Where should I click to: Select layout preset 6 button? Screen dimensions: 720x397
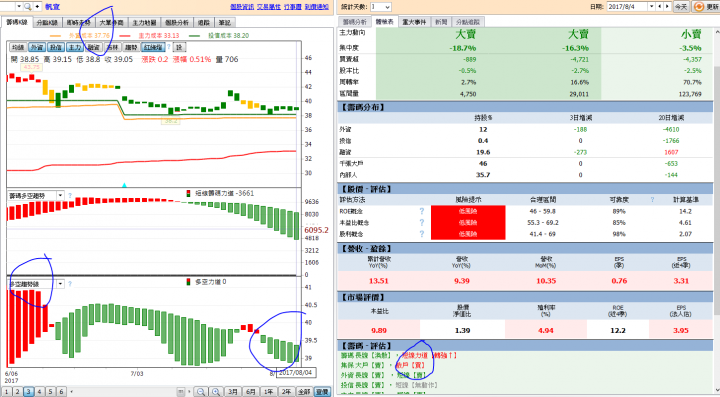[61, 391]
